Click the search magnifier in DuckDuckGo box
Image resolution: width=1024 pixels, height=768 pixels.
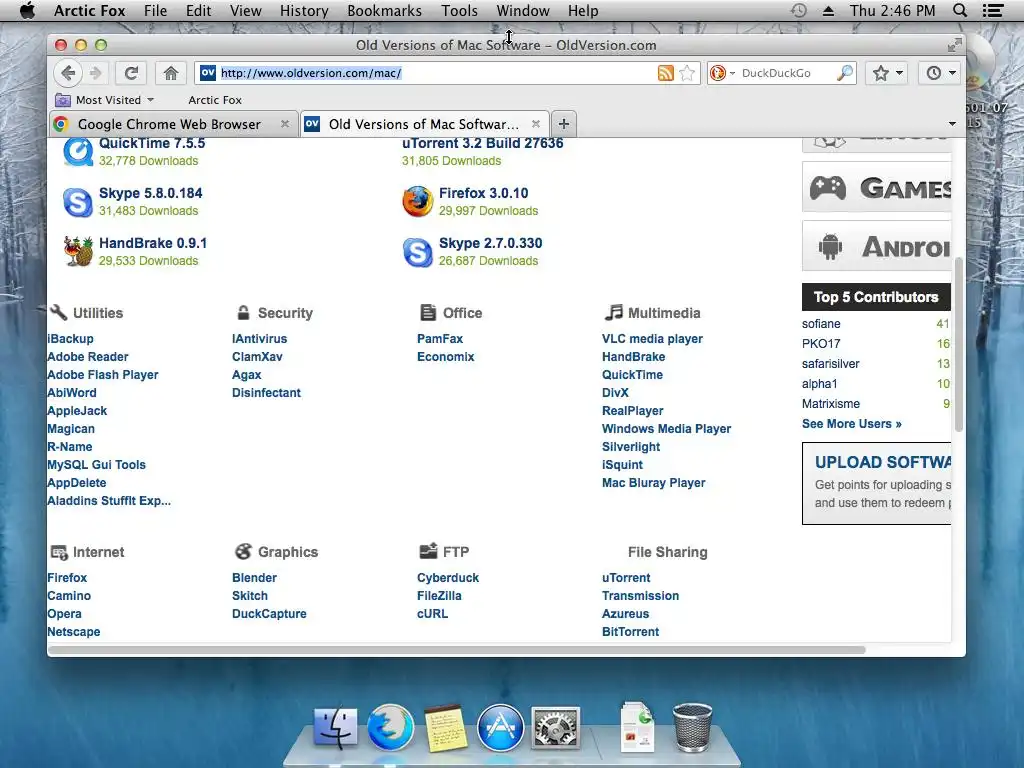point(844,72)
